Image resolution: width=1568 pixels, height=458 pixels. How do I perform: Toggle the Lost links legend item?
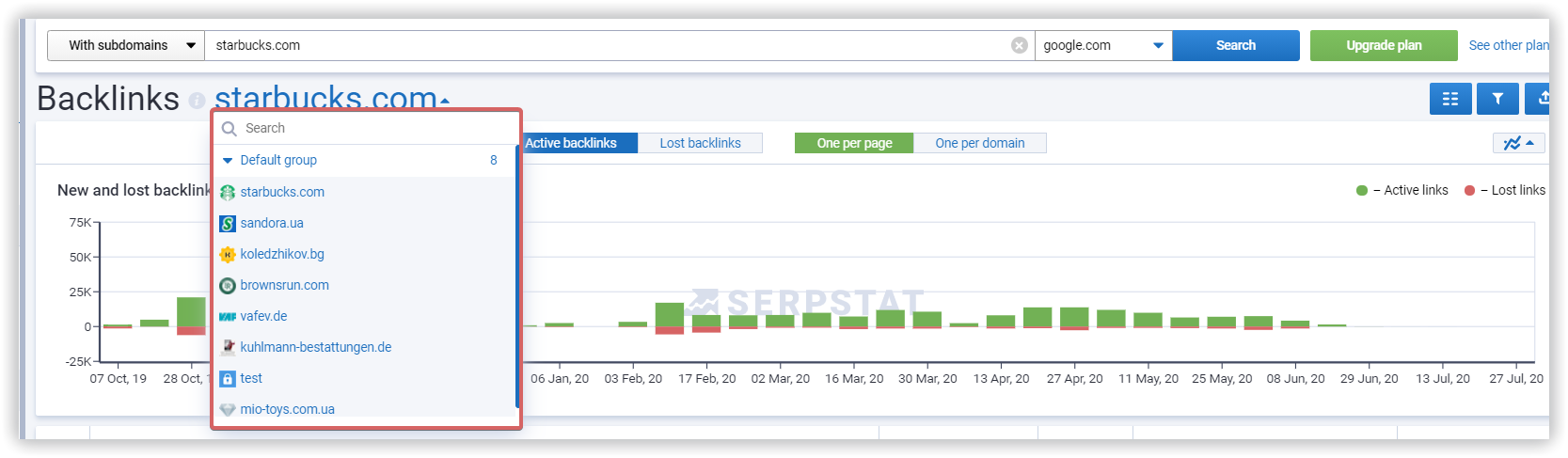1505,190
